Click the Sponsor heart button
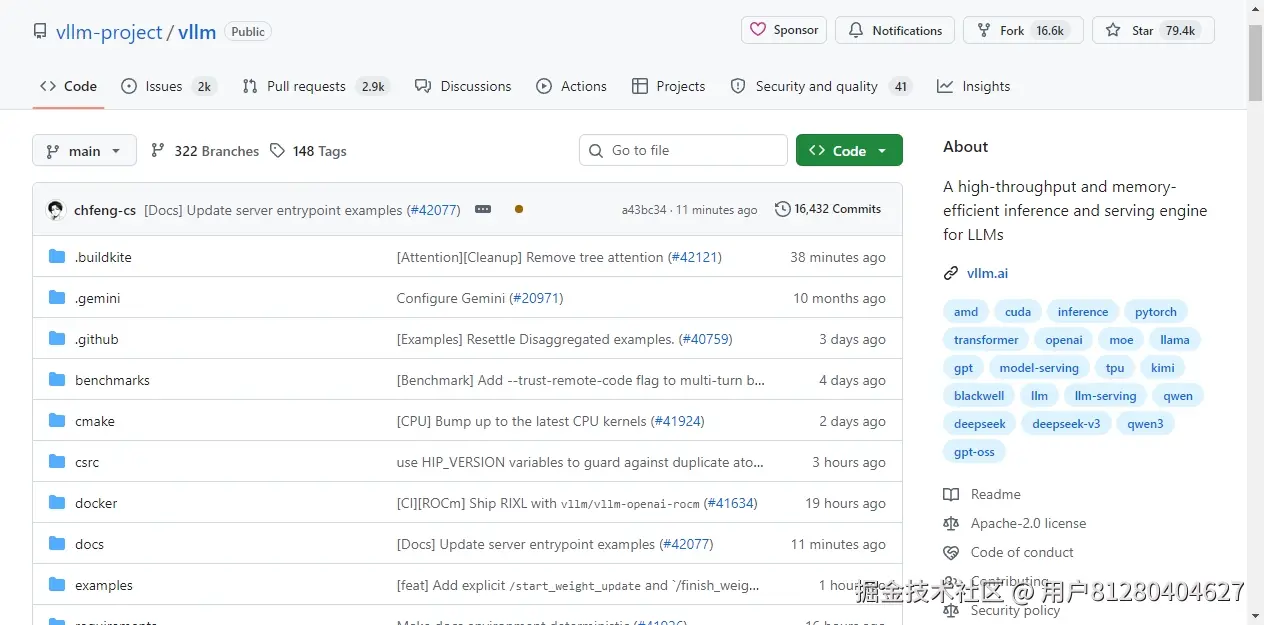This screenshot has width=1264, height=625. [x=784, y=30]
